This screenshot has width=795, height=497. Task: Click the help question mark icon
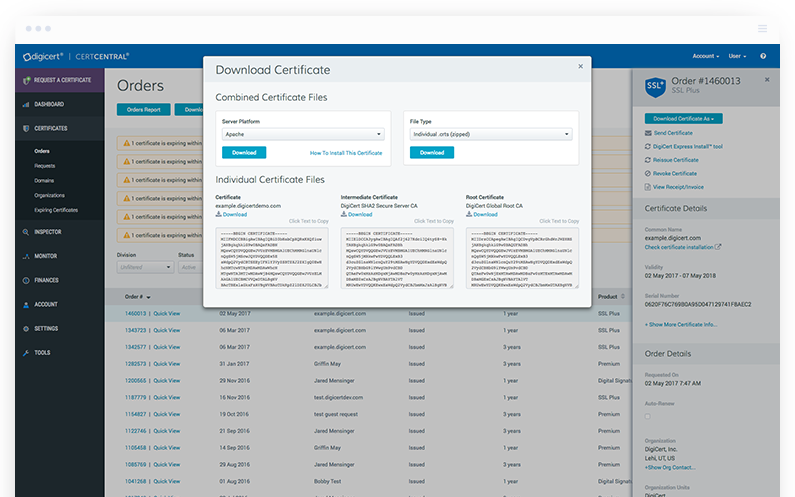click(x=763, y=56)
